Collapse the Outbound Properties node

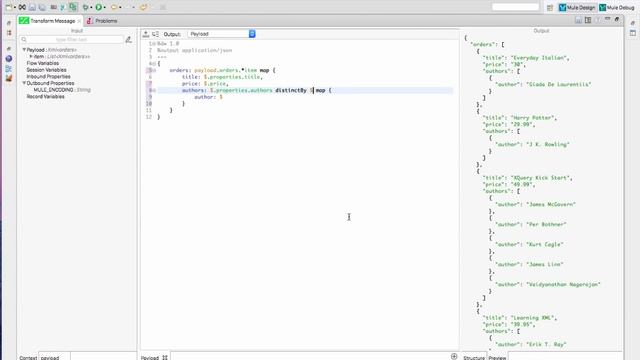(24, 83)
